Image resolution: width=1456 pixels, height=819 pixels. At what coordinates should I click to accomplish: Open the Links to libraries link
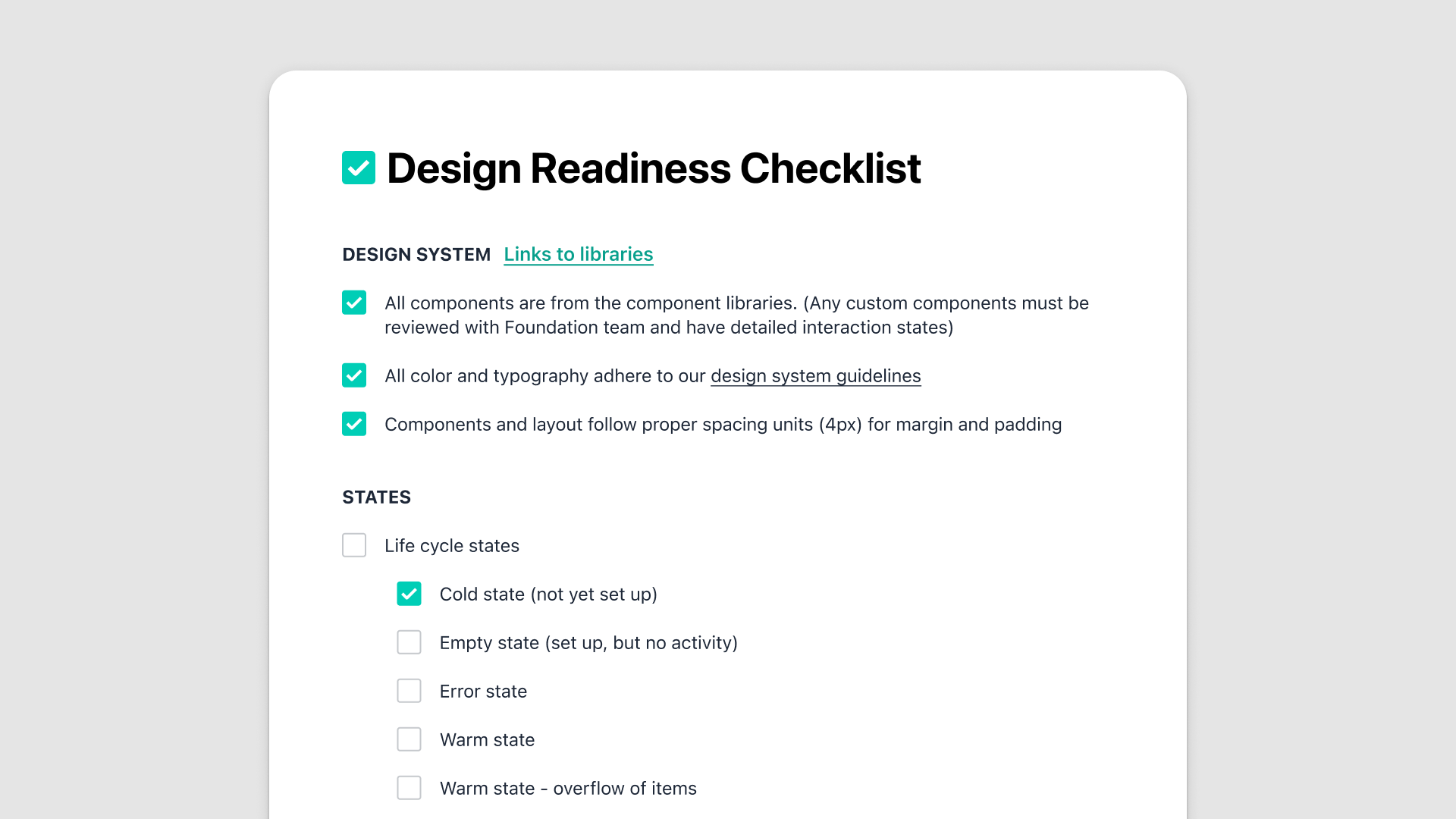pos(579,255)
